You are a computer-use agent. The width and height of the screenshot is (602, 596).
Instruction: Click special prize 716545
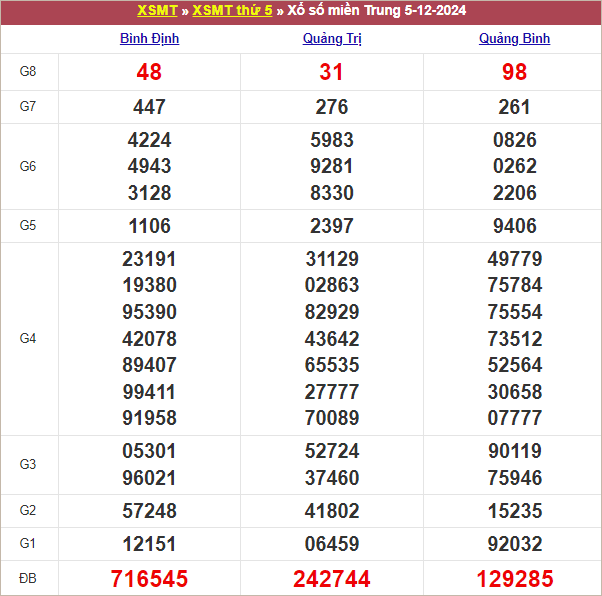coord(149,579)
